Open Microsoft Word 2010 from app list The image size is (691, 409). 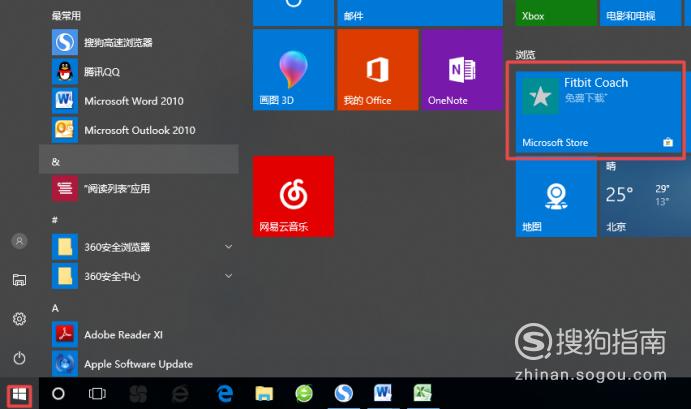(x=139, y=101)
